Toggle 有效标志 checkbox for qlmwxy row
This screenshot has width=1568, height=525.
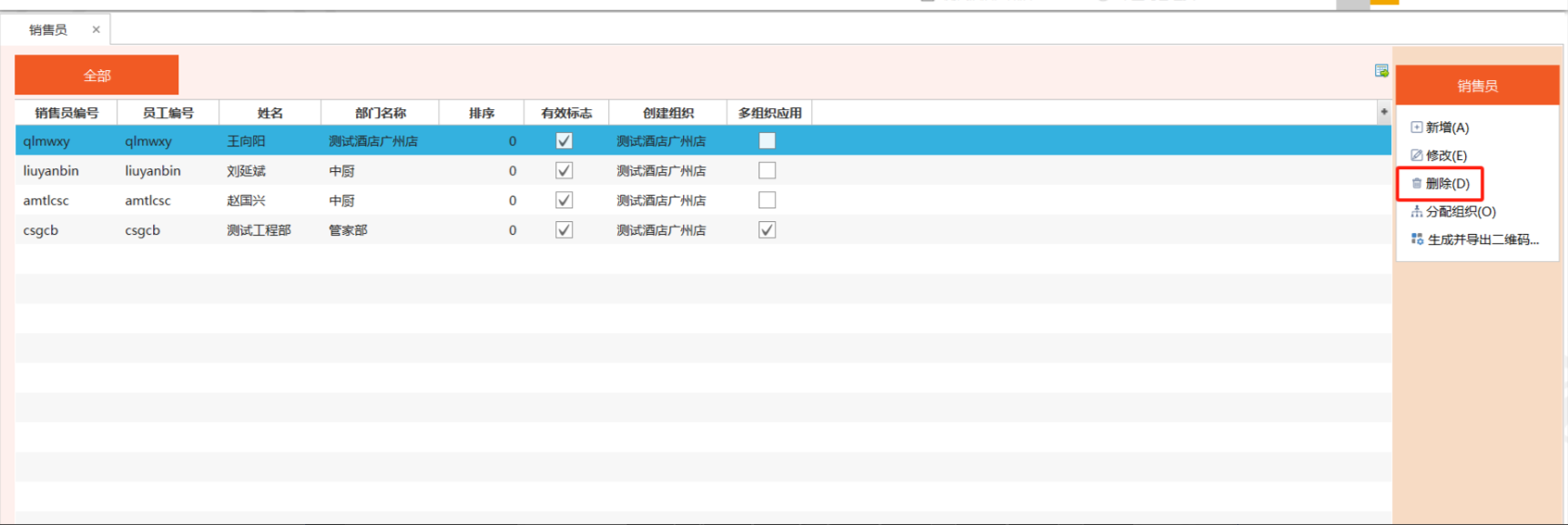[564, 141]
